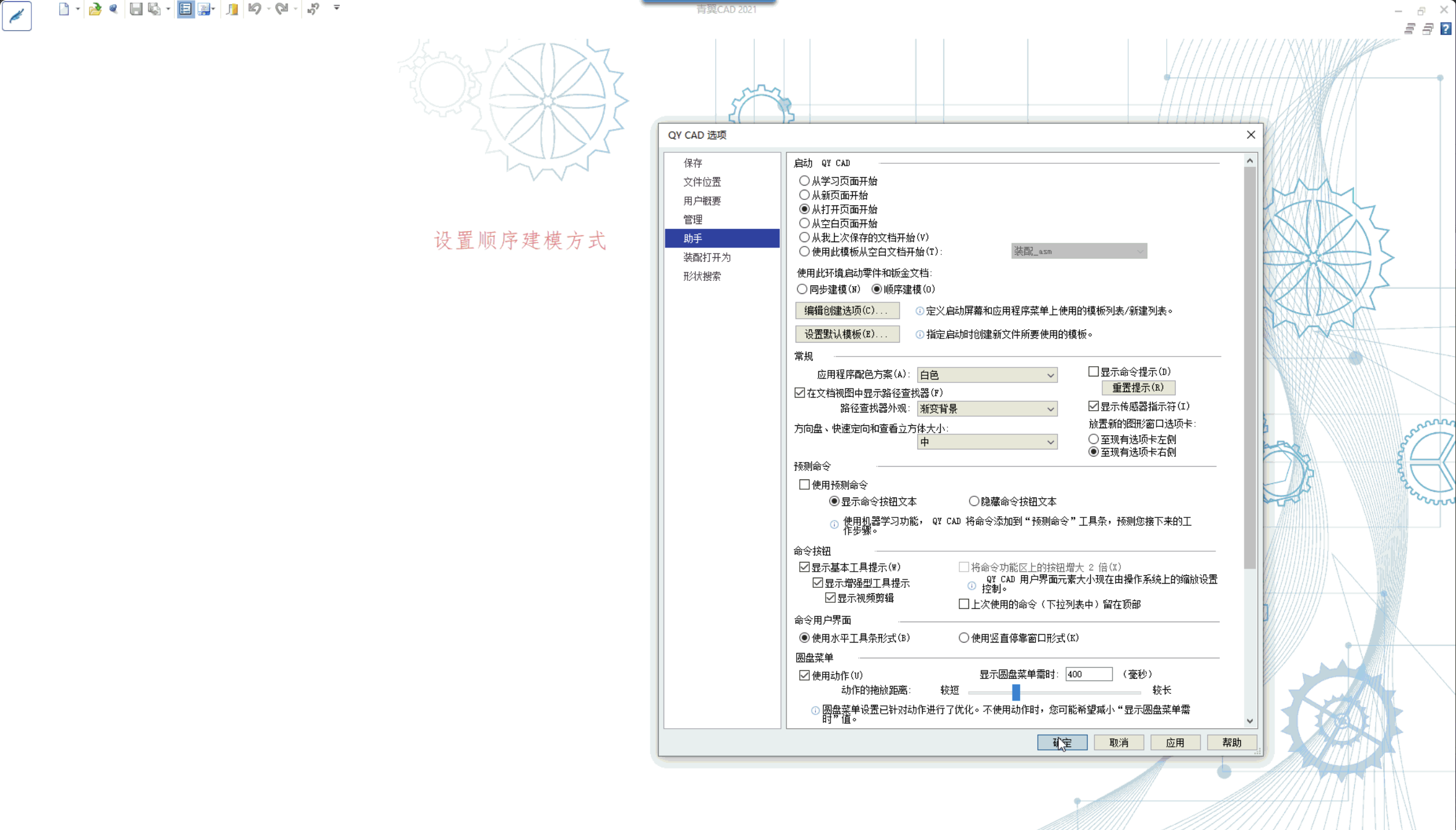1456x830 pixels.
Task: Select the 管理 category
Action: [x=722, y=219]
